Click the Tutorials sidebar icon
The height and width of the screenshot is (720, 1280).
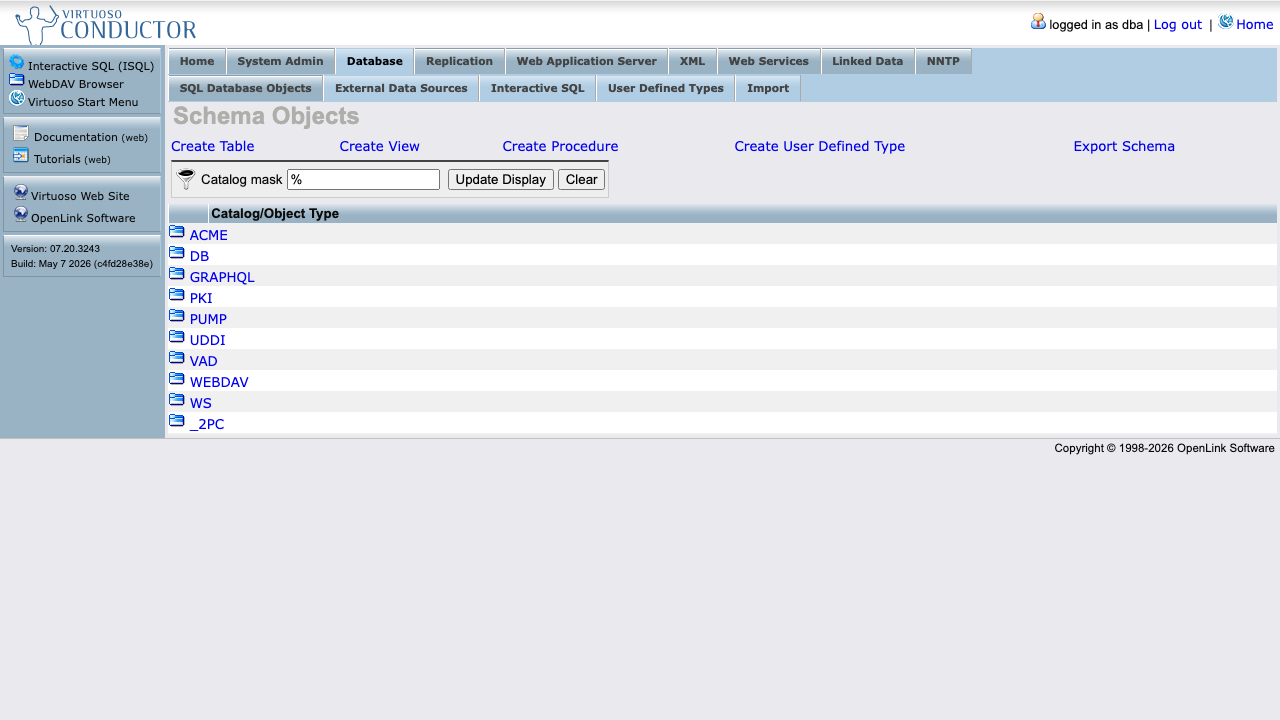click(21, 155)
